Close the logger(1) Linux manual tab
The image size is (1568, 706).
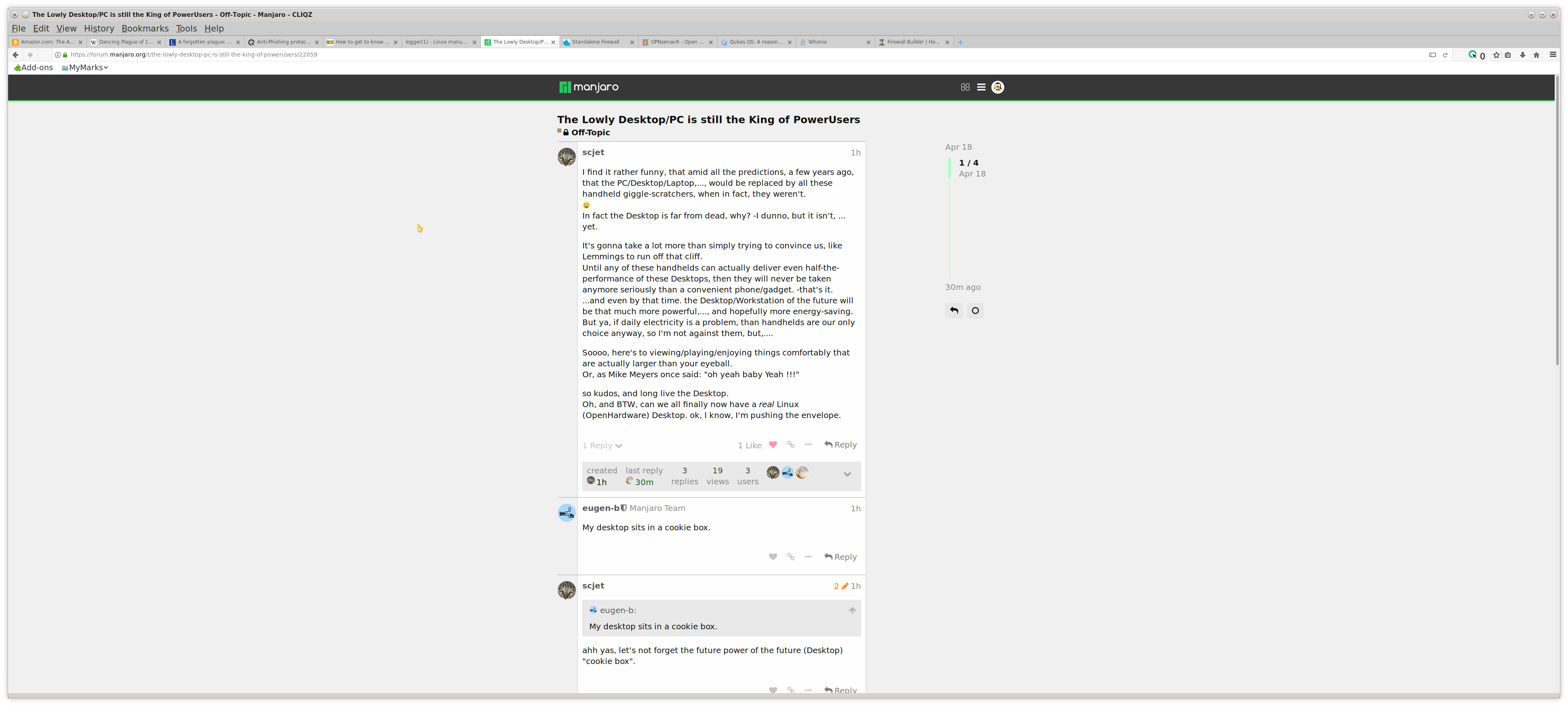(474, 42)
